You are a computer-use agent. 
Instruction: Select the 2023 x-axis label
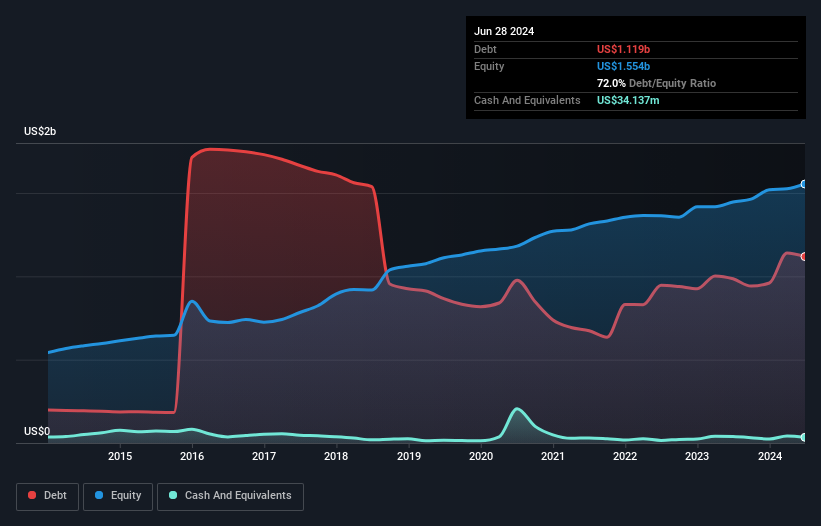(697, 456)
